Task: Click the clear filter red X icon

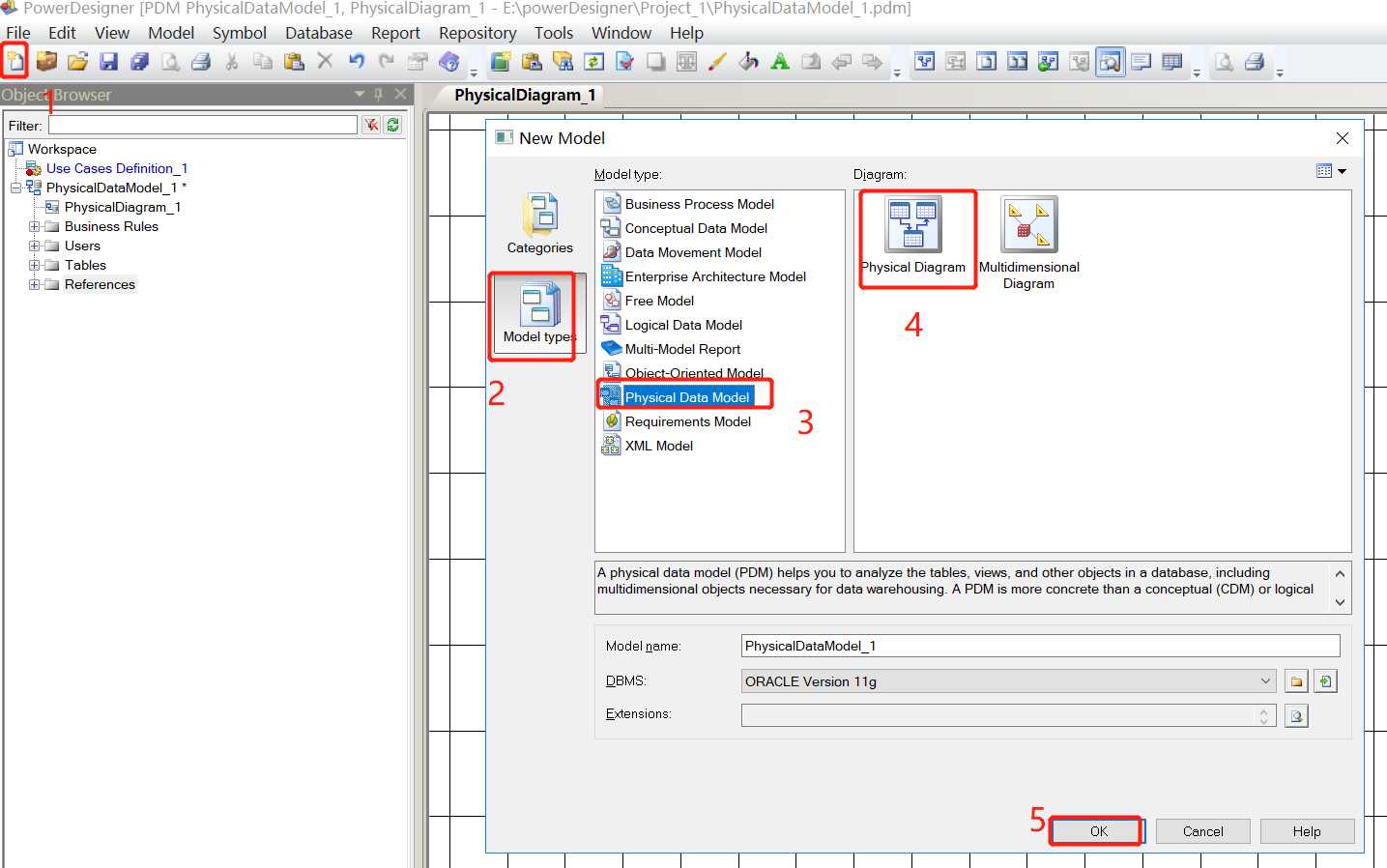Action: (x=371, y=125)
